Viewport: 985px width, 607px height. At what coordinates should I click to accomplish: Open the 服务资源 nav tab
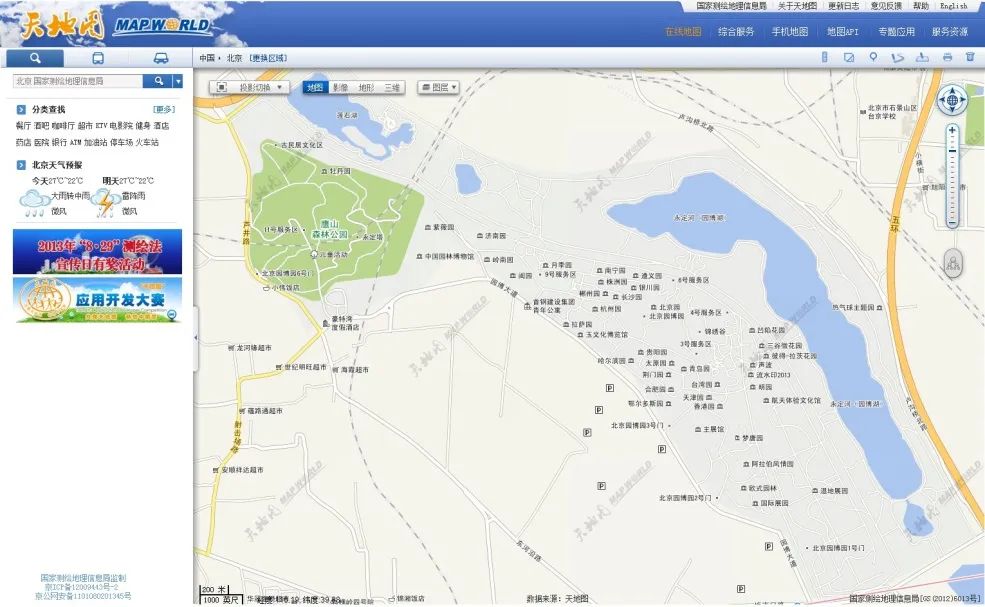(950, 31)
